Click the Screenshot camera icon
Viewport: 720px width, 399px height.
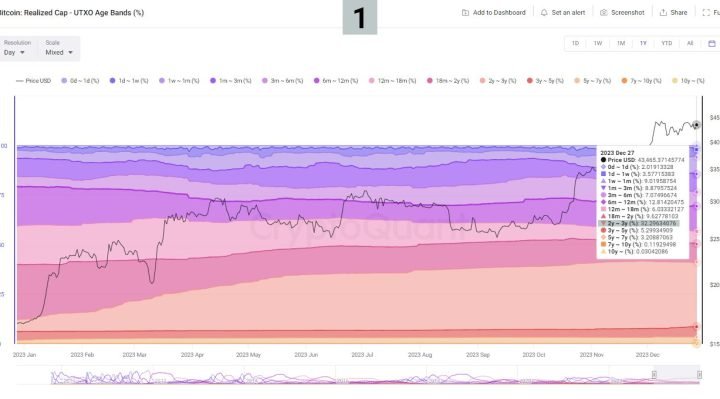(x=604, y=13)
